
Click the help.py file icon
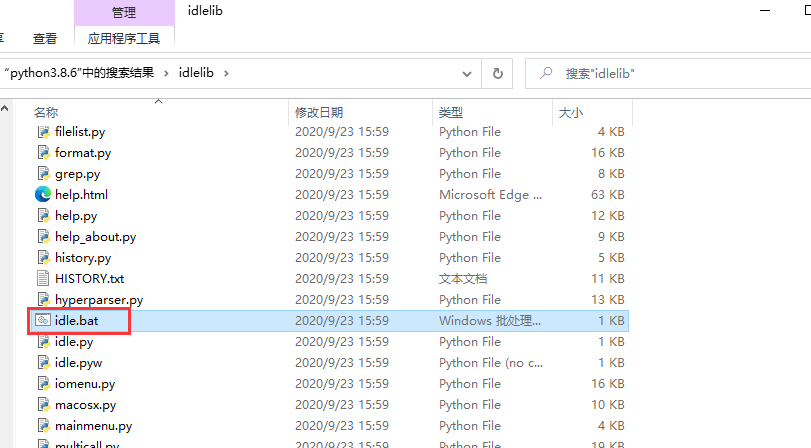[x=43, y=216]
